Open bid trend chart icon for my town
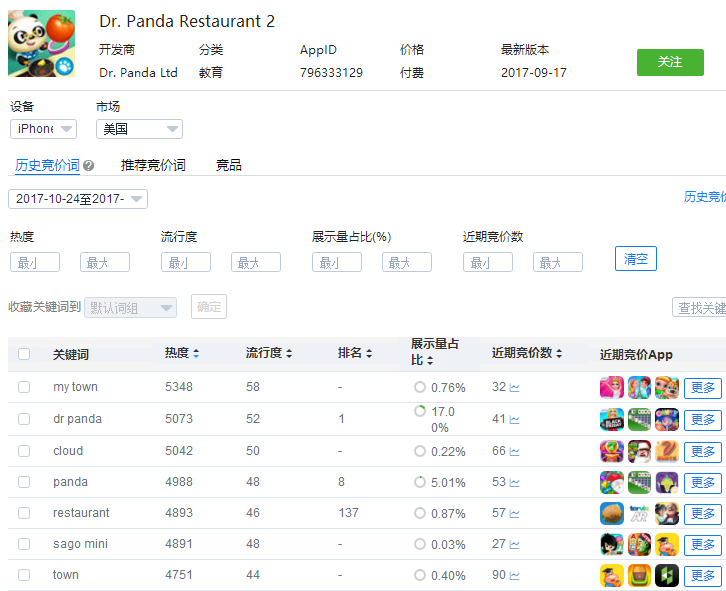Screen dimensions: 726x591 [514, 387]
